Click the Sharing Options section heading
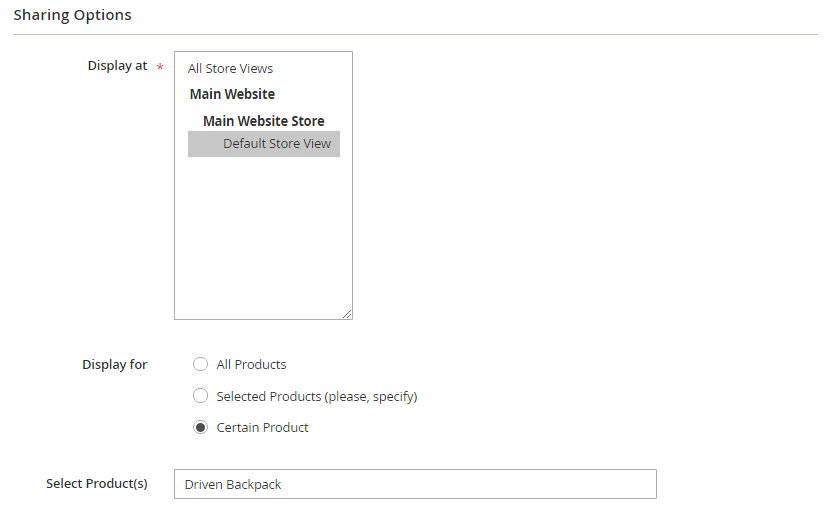 [72, 15]
